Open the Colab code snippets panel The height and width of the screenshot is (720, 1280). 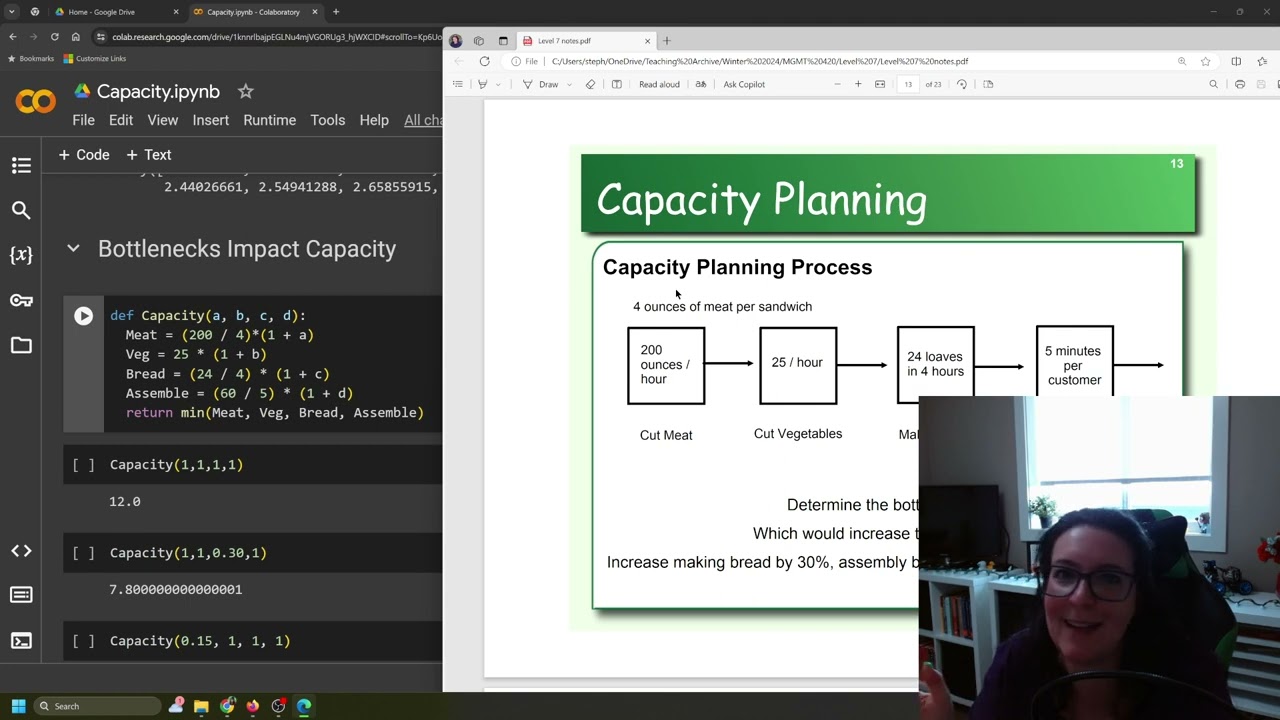(x=21, y=551)
